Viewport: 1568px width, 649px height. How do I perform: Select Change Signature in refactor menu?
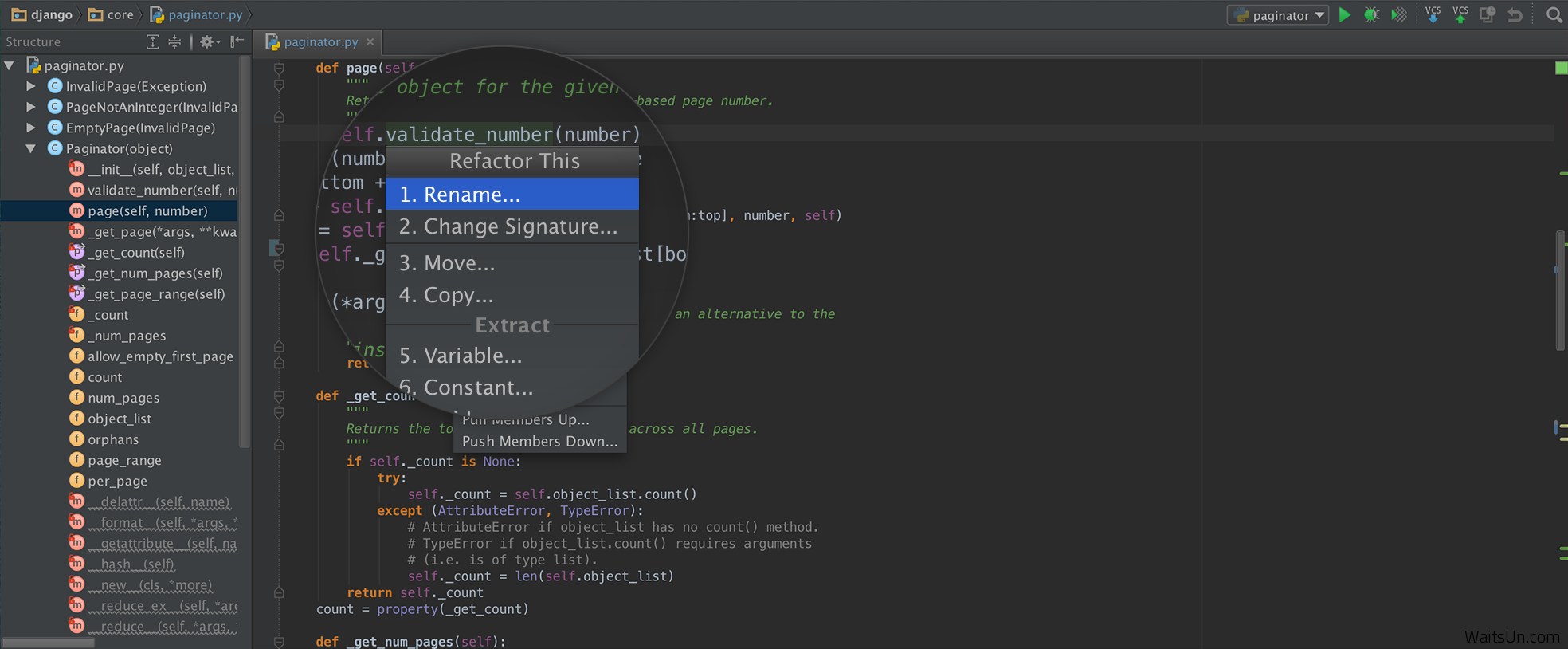(512, 227)
